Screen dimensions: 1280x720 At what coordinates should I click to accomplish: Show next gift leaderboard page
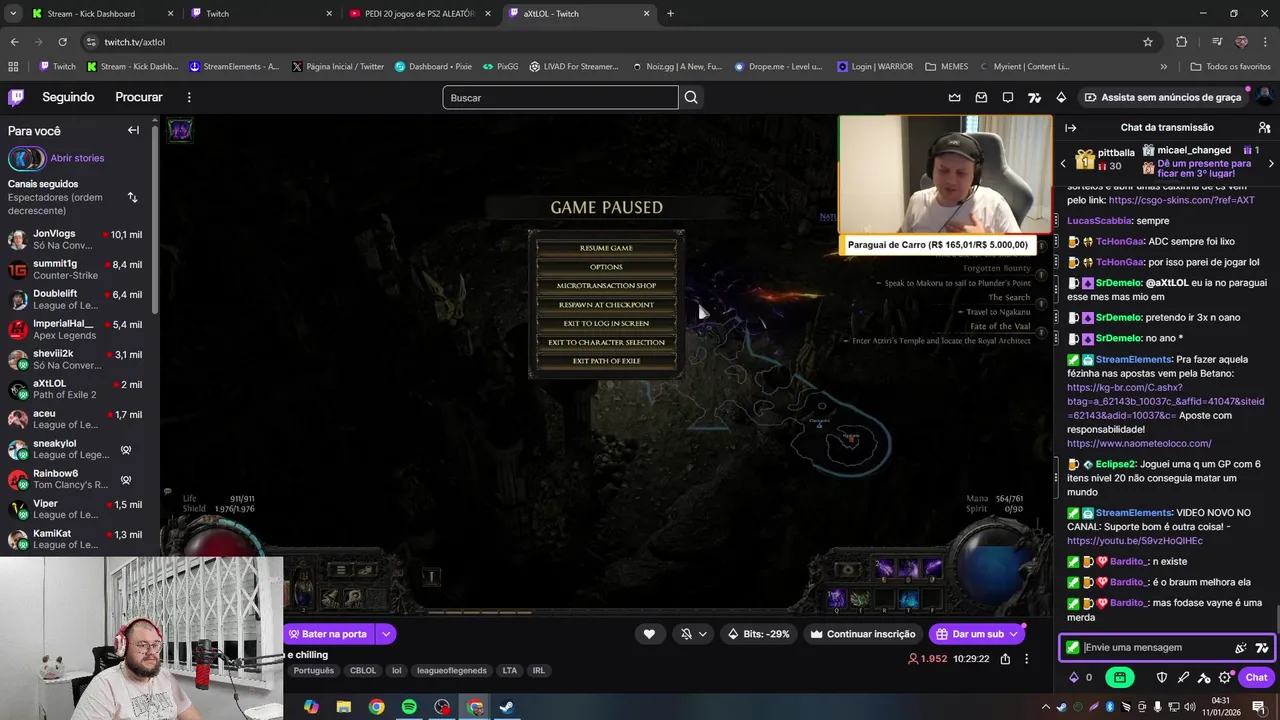coord(1271,163)
